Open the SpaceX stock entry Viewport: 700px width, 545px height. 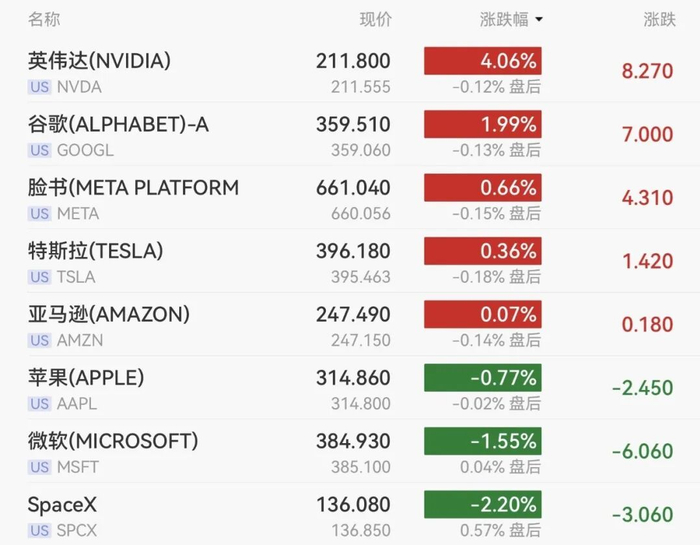tap(352, 515)
